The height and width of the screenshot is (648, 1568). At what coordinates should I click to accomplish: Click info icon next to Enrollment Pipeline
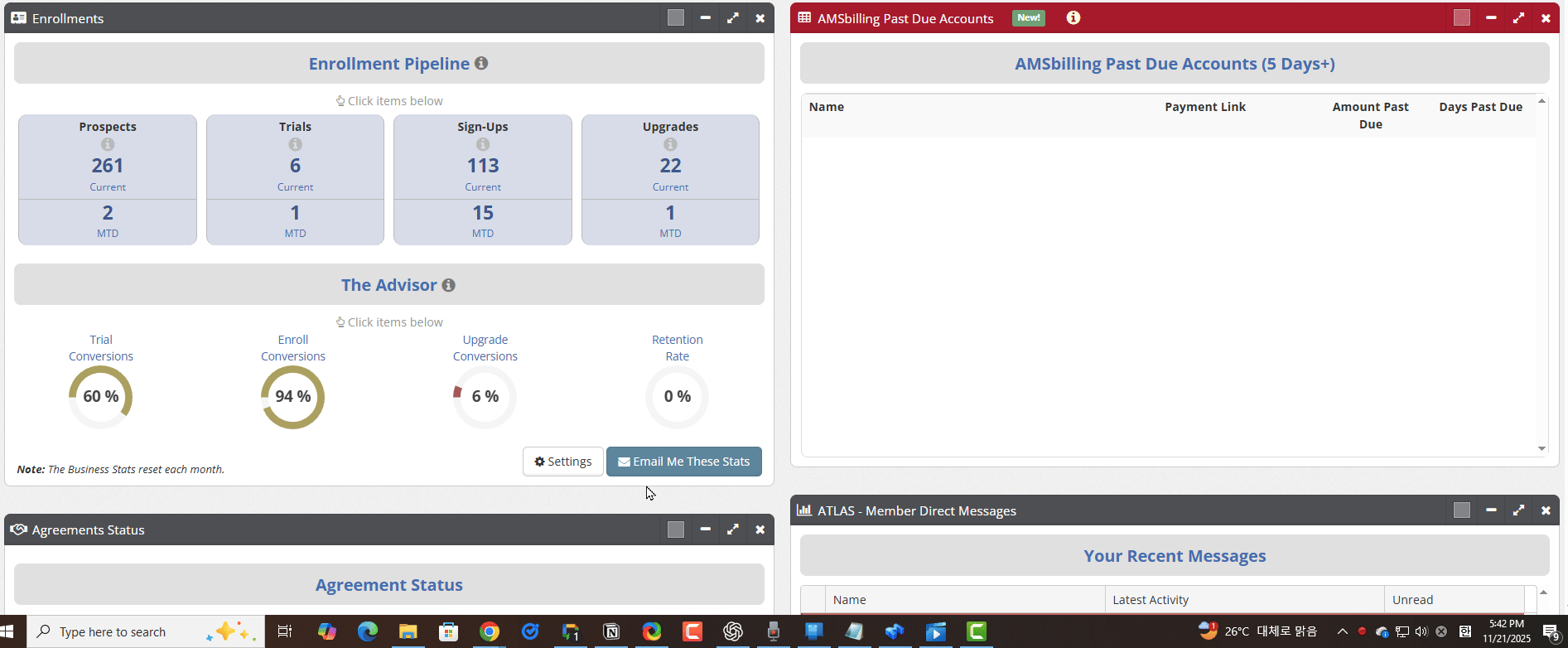481,64
